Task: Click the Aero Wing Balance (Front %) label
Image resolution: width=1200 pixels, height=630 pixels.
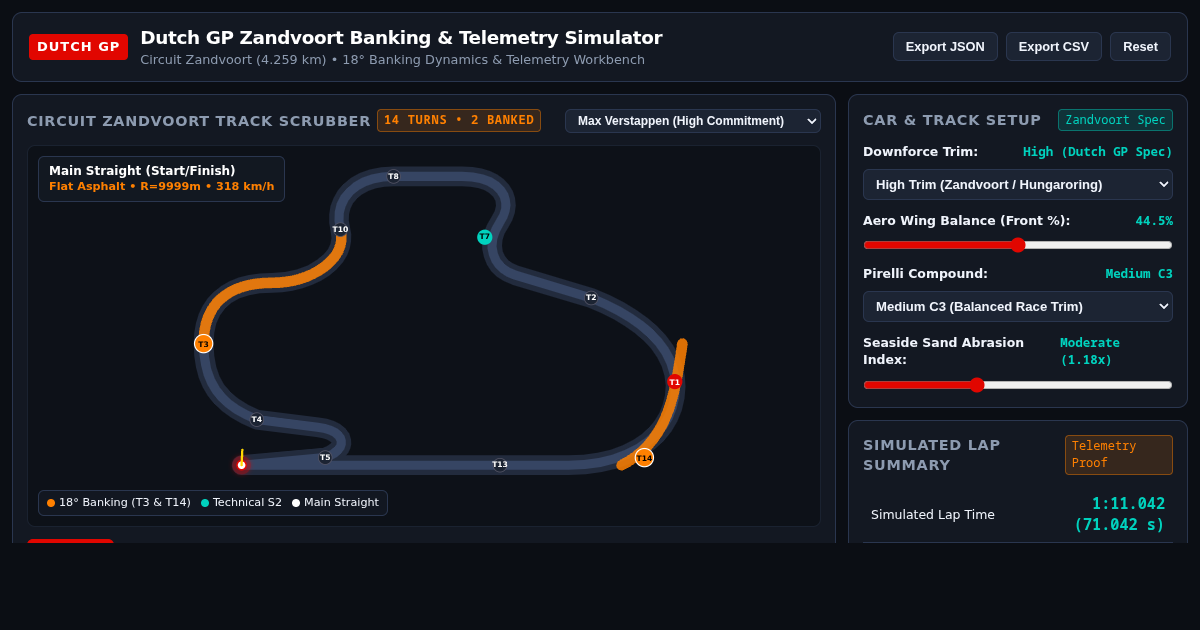Action: pos(966,221)
